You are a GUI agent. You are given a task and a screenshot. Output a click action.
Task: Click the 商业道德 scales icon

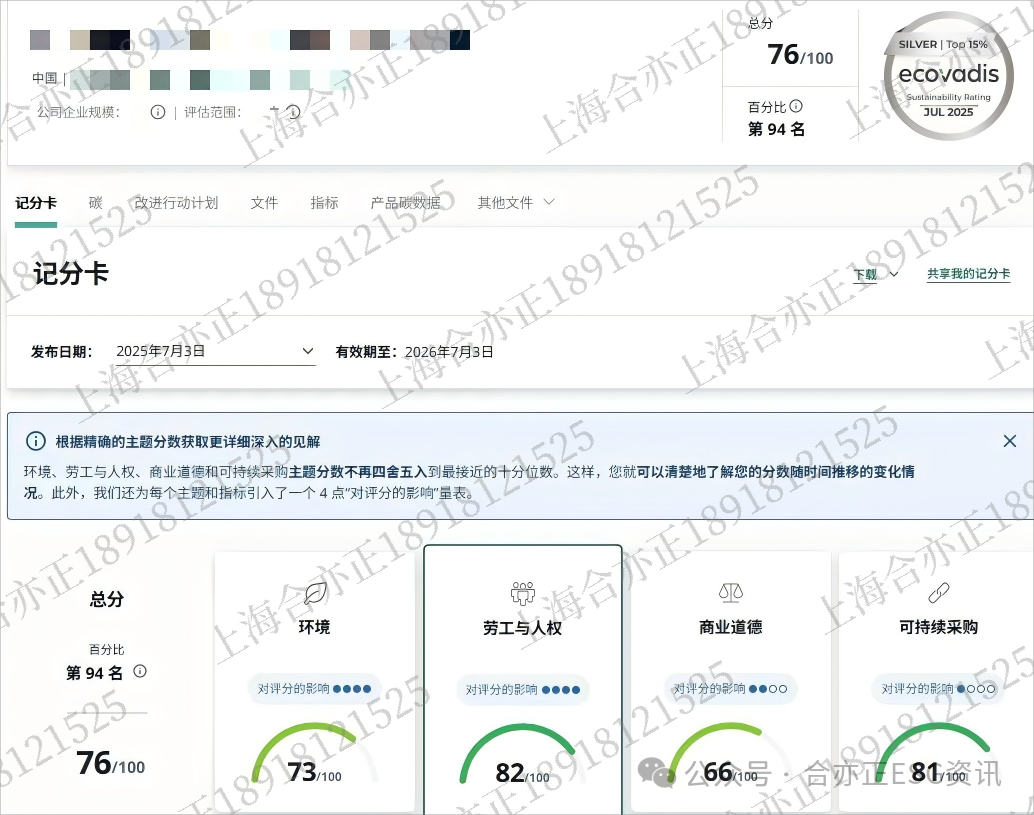(730, 592)
